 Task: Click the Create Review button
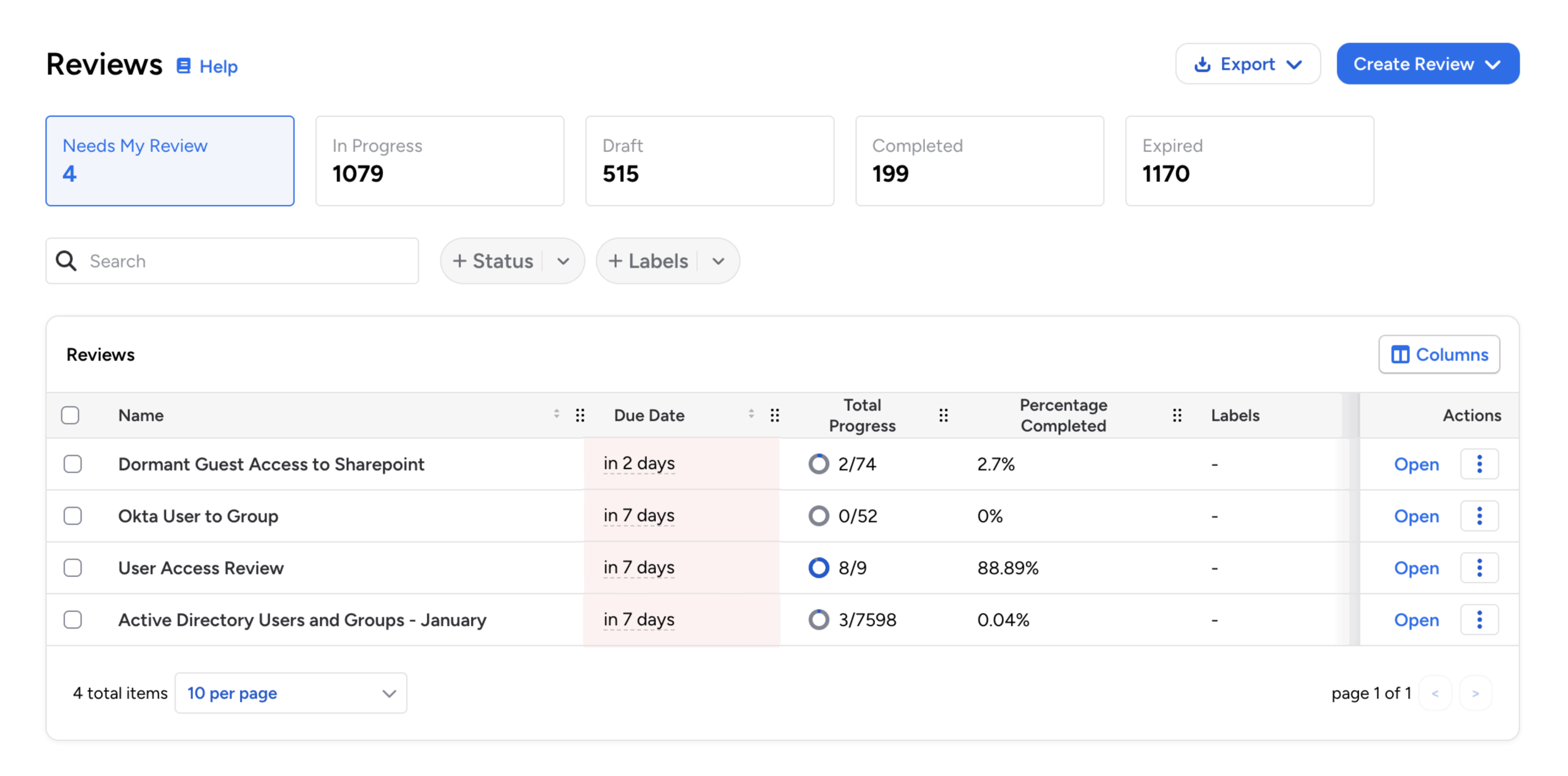pos(1427,64)
